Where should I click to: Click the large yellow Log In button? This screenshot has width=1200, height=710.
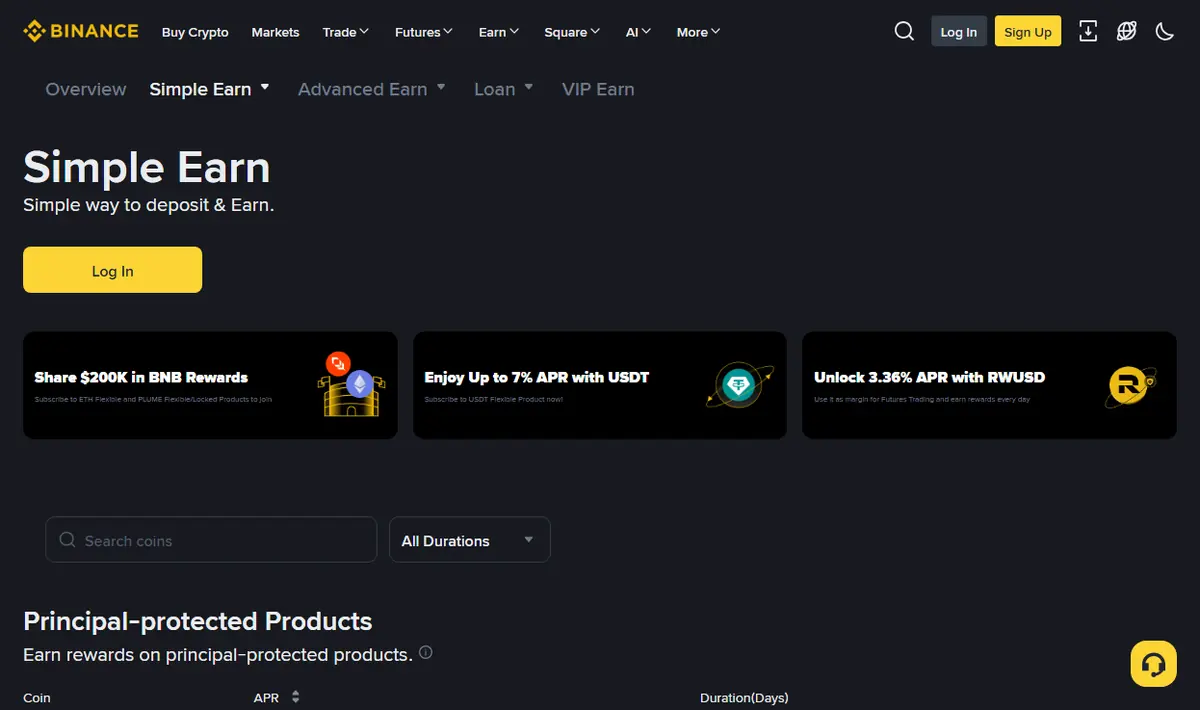tap(113, 270)
